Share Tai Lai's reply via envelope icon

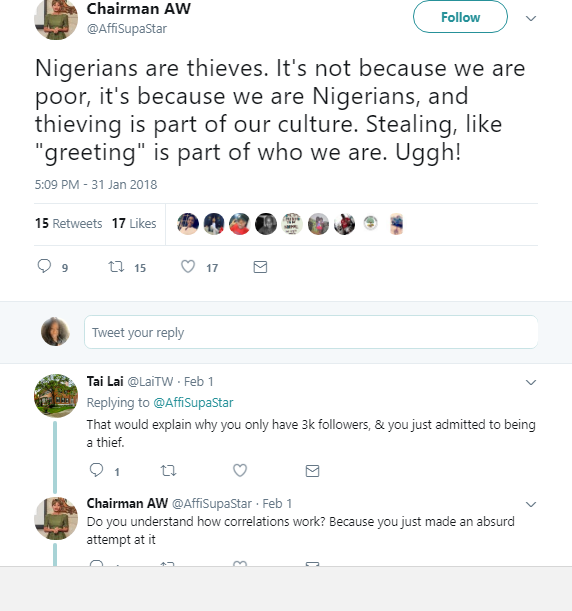pos(312,471)
